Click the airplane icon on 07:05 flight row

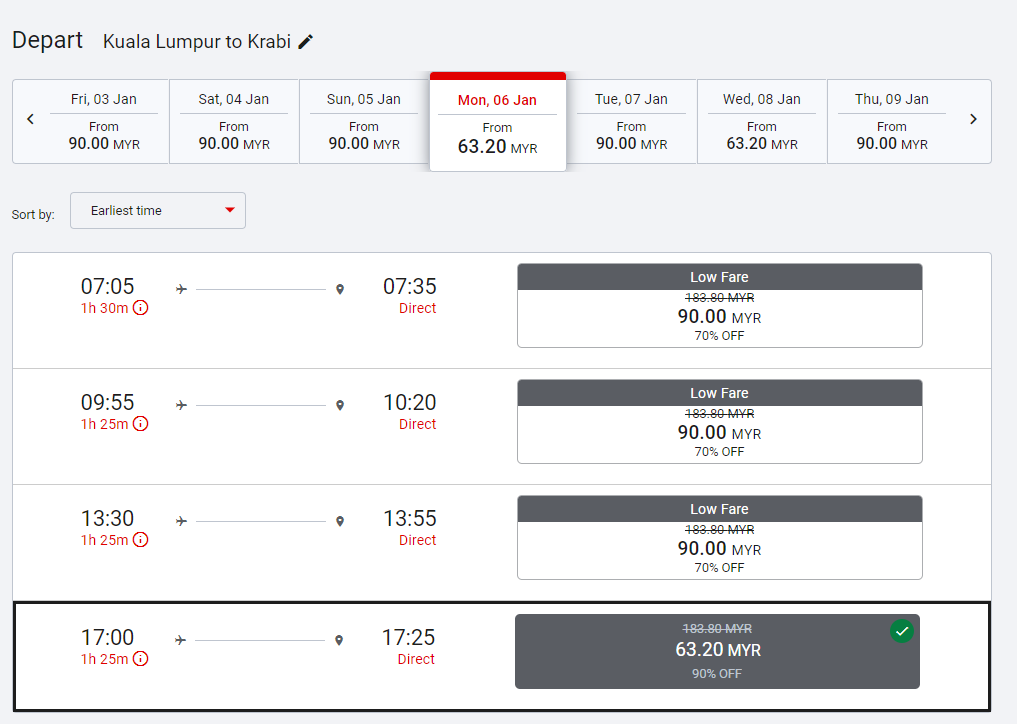(x=181, y=289)
